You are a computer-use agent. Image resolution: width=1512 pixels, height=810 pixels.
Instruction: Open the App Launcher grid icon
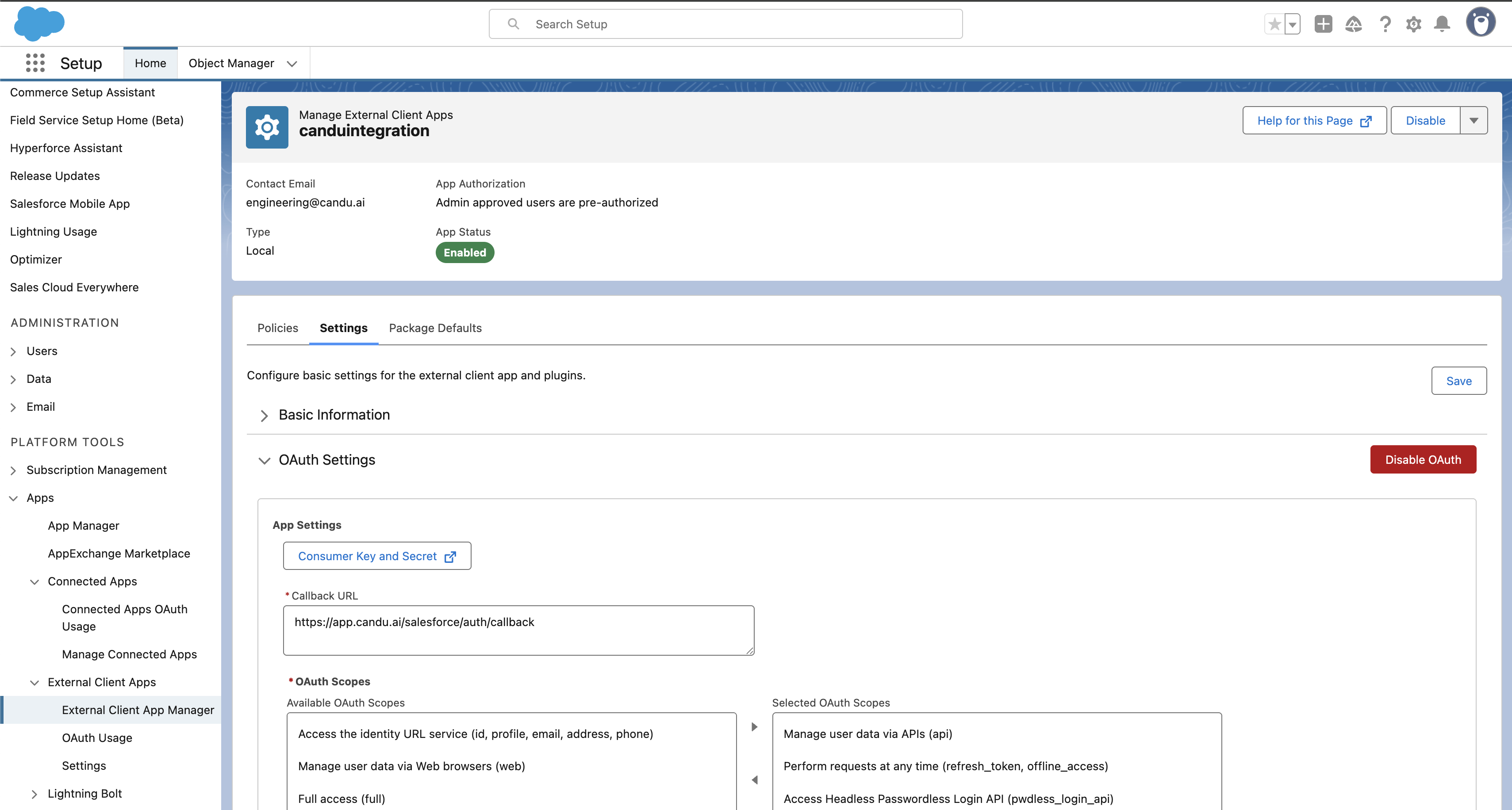[35, 63]
